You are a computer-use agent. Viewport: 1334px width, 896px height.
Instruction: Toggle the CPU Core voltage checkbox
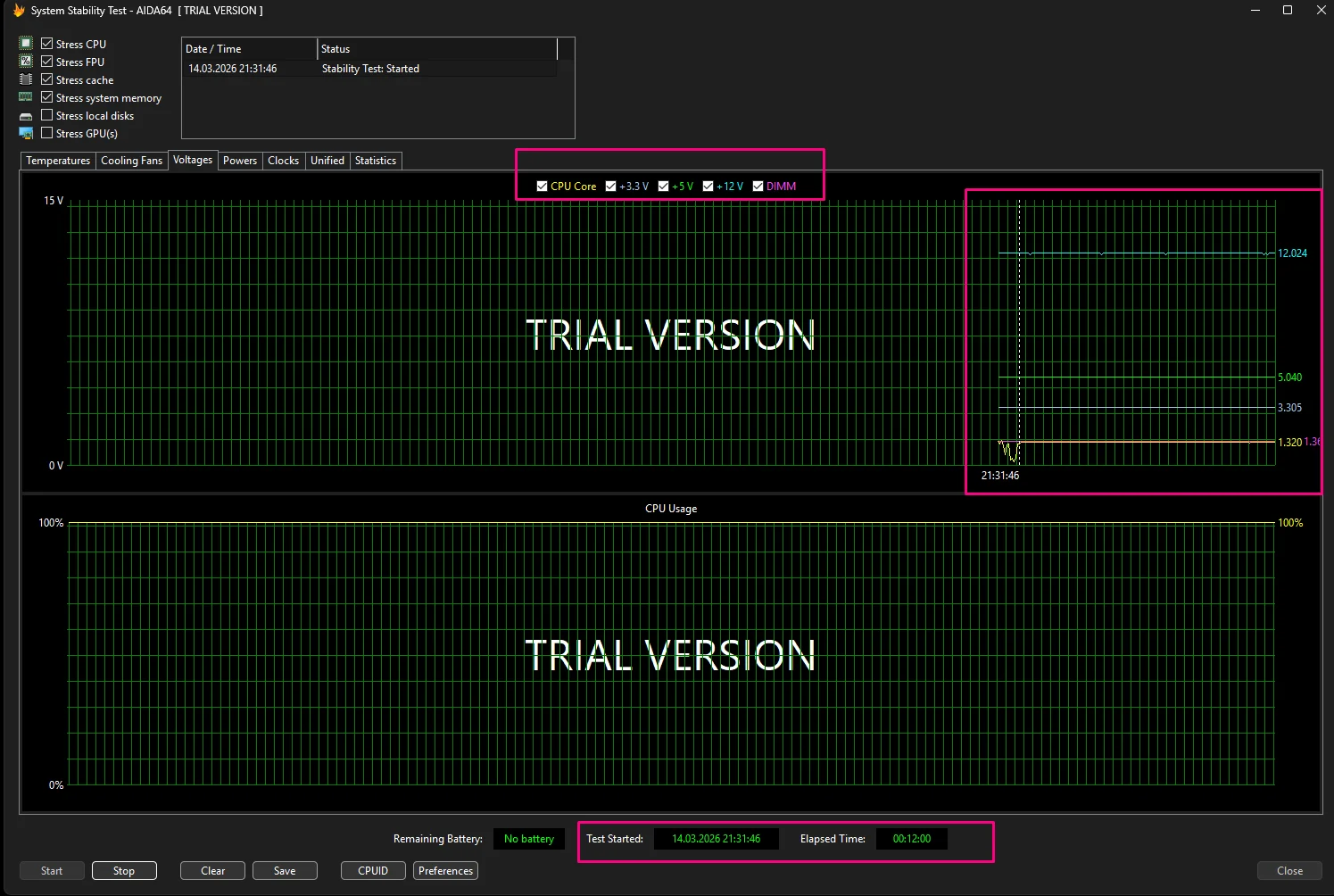coord(542,187)
